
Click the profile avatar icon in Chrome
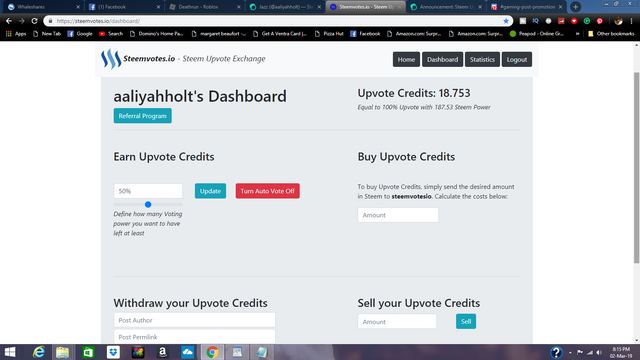click(x=618, y=21)
